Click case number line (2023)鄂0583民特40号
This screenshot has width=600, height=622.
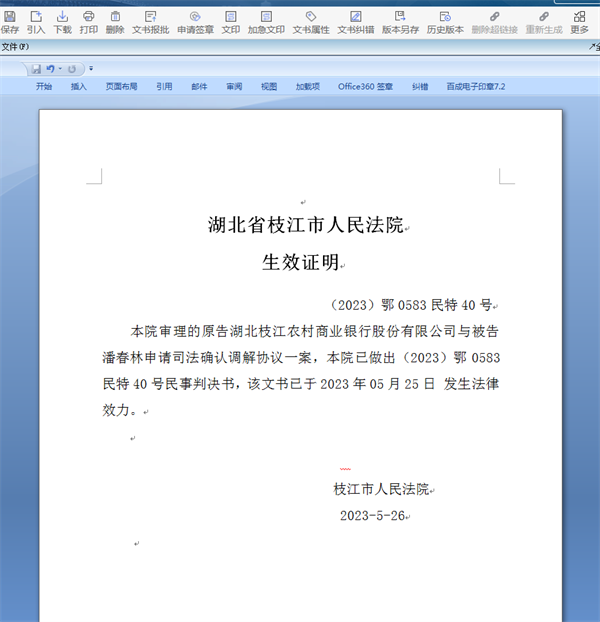tap(411, 305)
